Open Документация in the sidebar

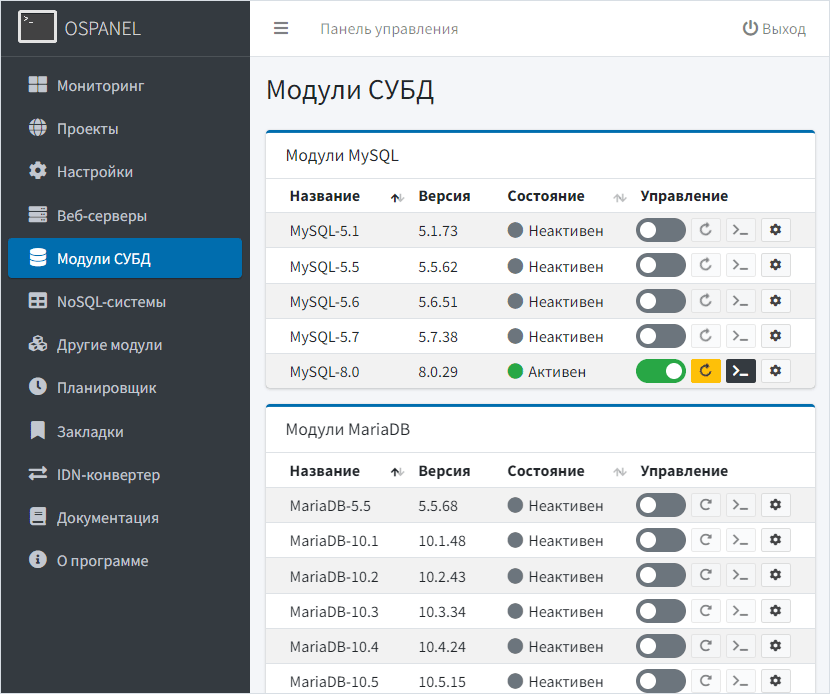pos(125,517)
